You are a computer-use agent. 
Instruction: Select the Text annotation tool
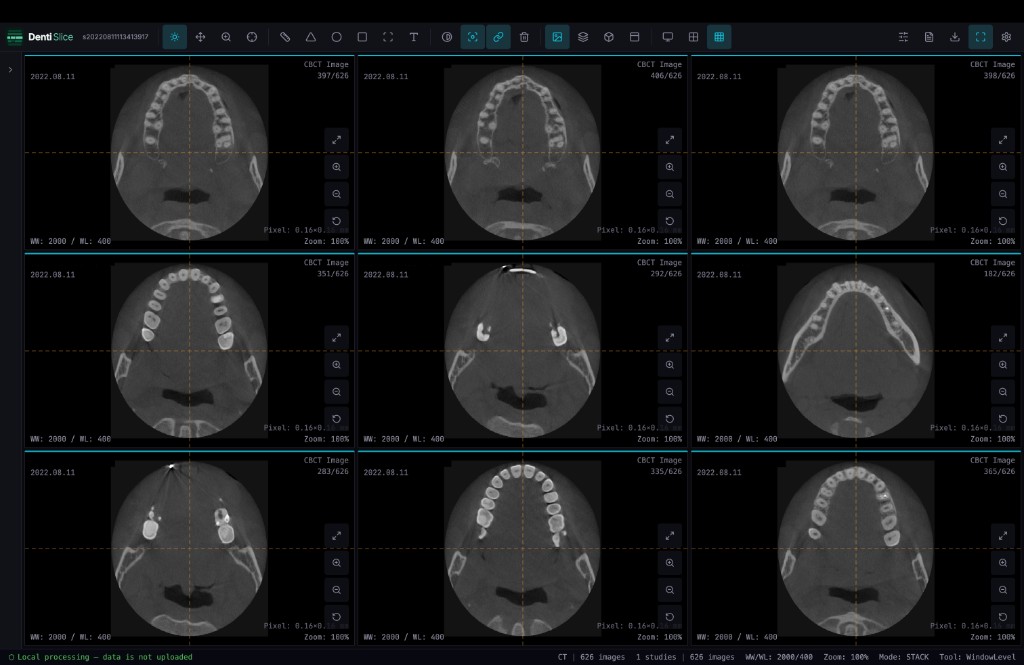coord(413,37)
